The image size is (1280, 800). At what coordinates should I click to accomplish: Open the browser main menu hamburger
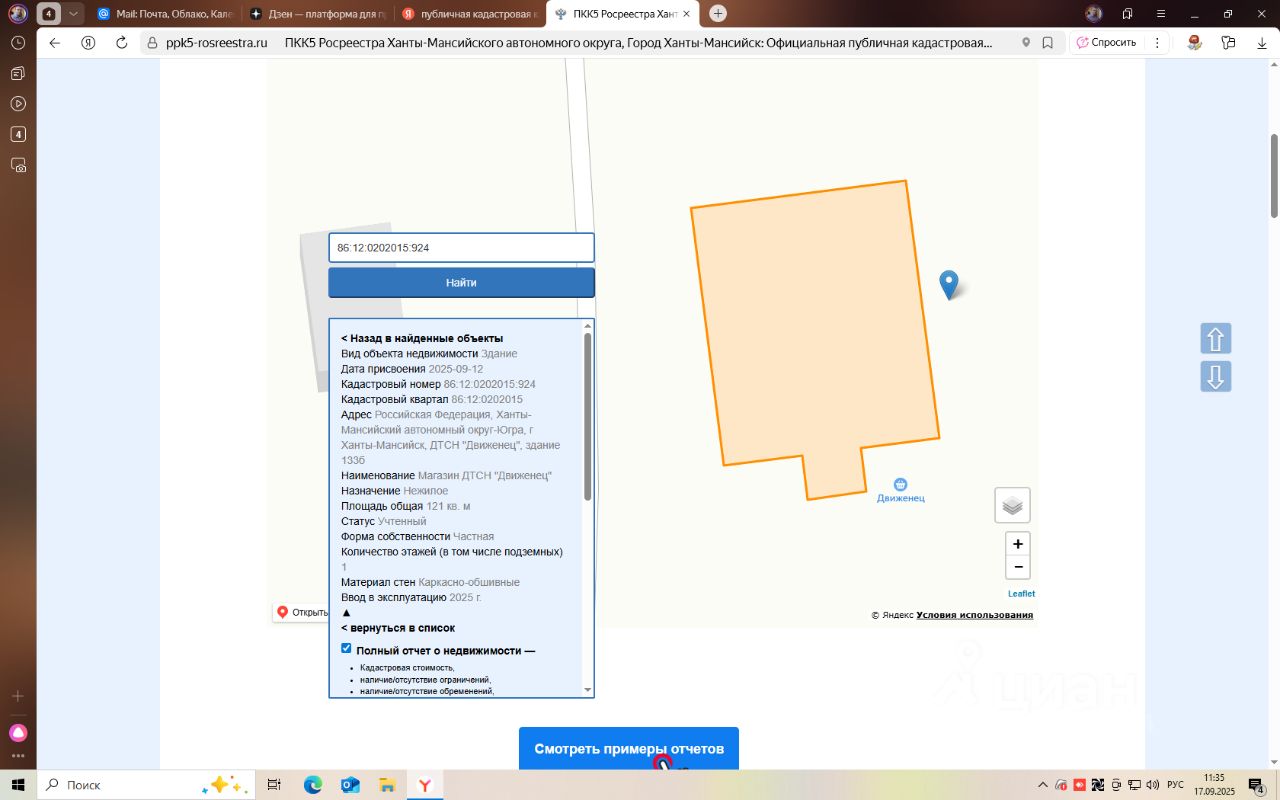pos(1161,14)
